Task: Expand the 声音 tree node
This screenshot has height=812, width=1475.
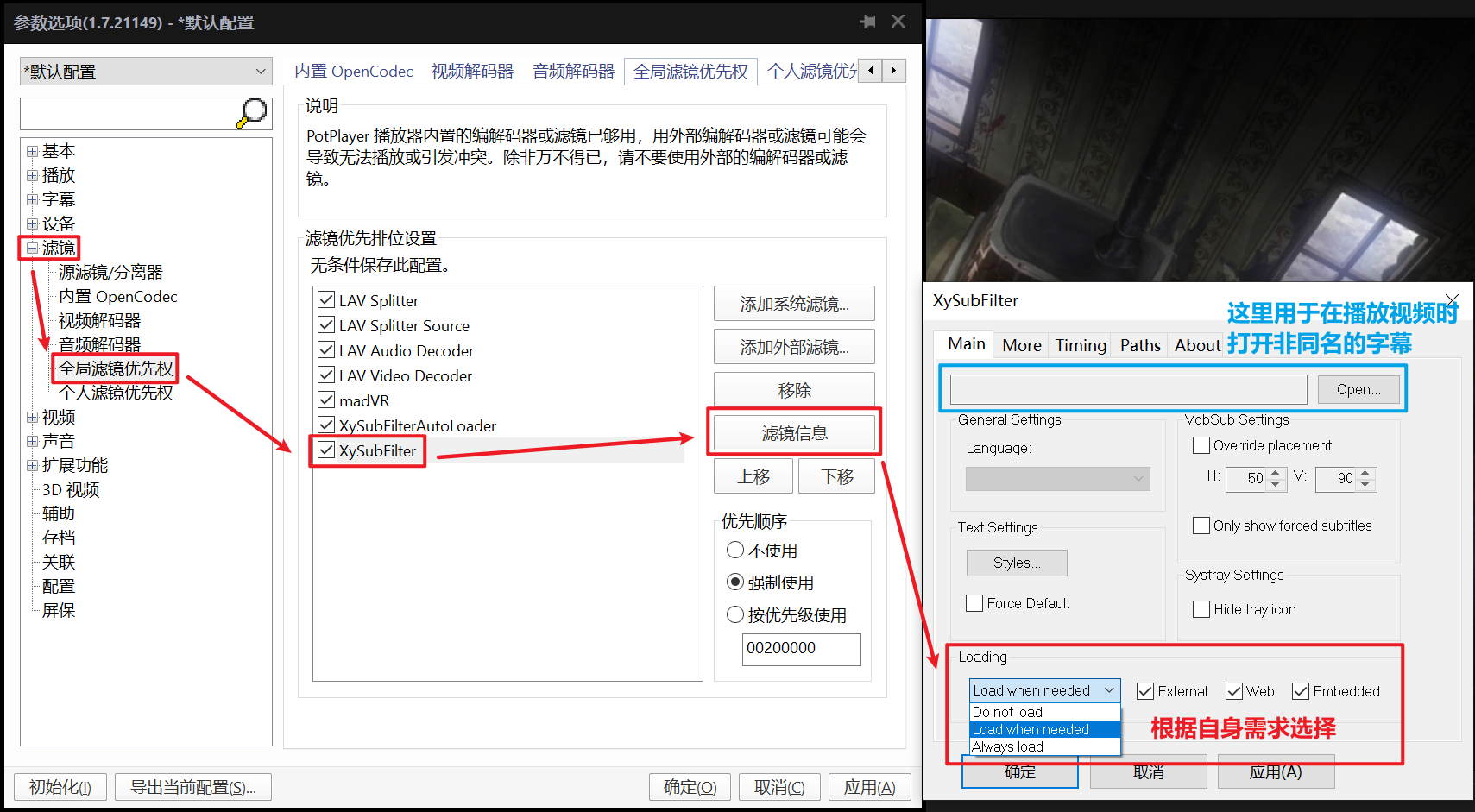Action: [x=32, y=442]
